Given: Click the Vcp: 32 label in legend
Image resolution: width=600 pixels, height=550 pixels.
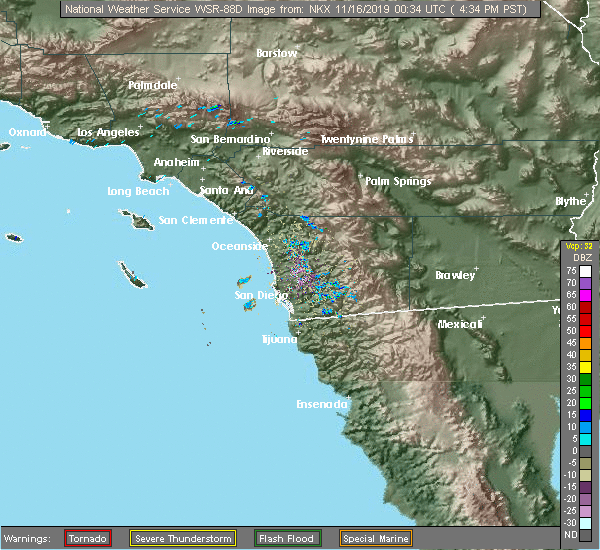Looking at the screenshot, I should coord(579,246).
